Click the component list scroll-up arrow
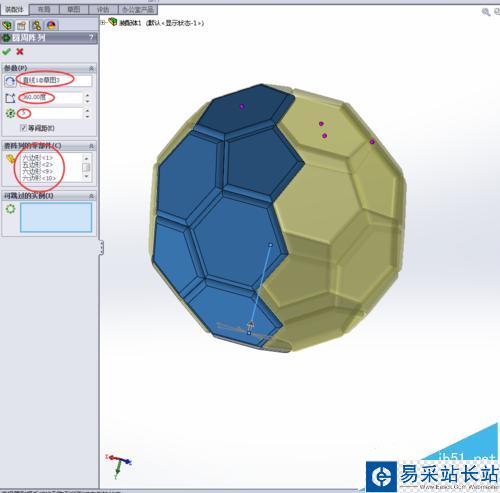The height and width of the screenshot is (493, 500). tap(86, 158)
